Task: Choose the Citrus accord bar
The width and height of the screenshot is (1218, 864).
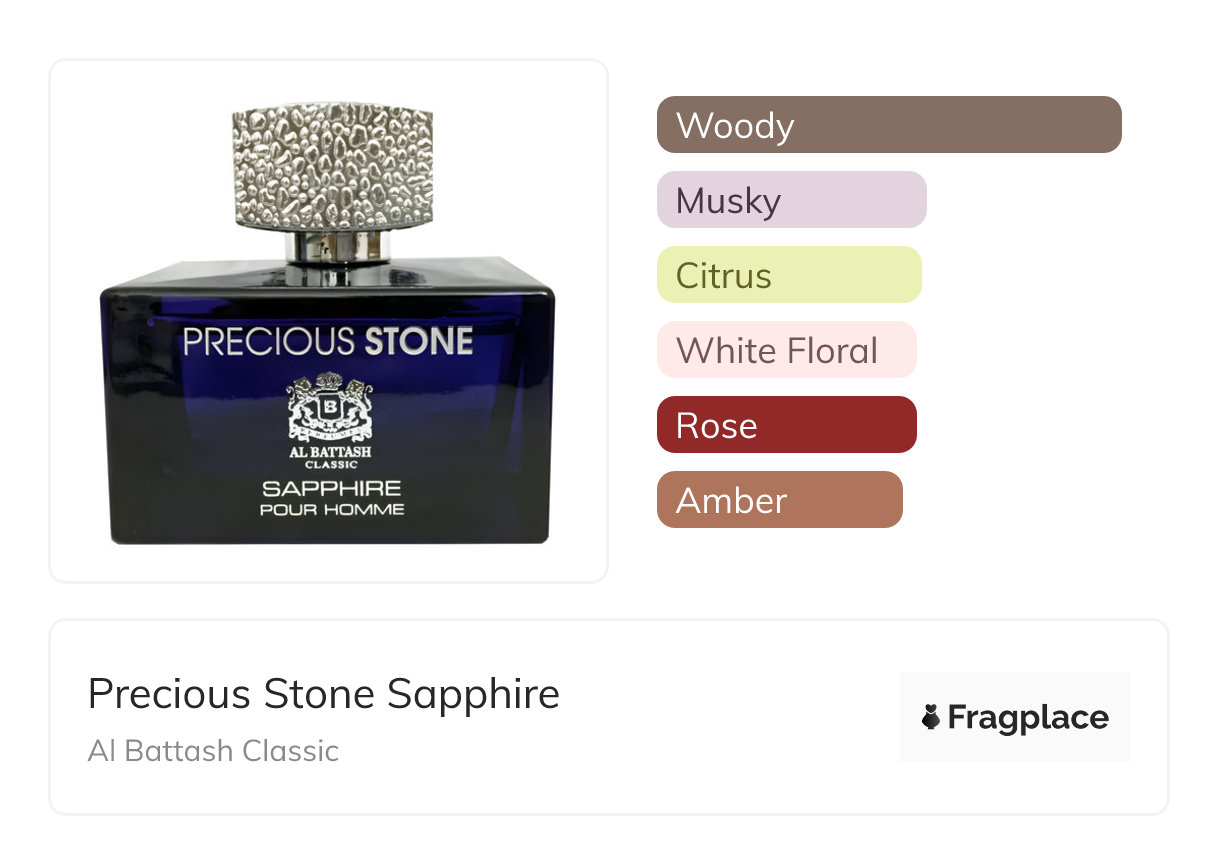Action: click(x=789, y=275)
